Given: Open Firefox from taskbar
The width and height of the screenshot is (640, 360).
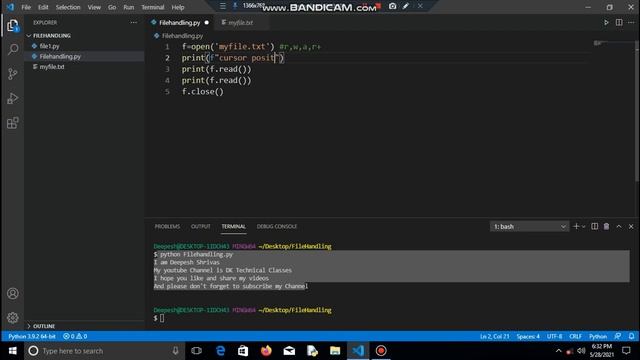Looking at the screenshot, I should [266, 351].
